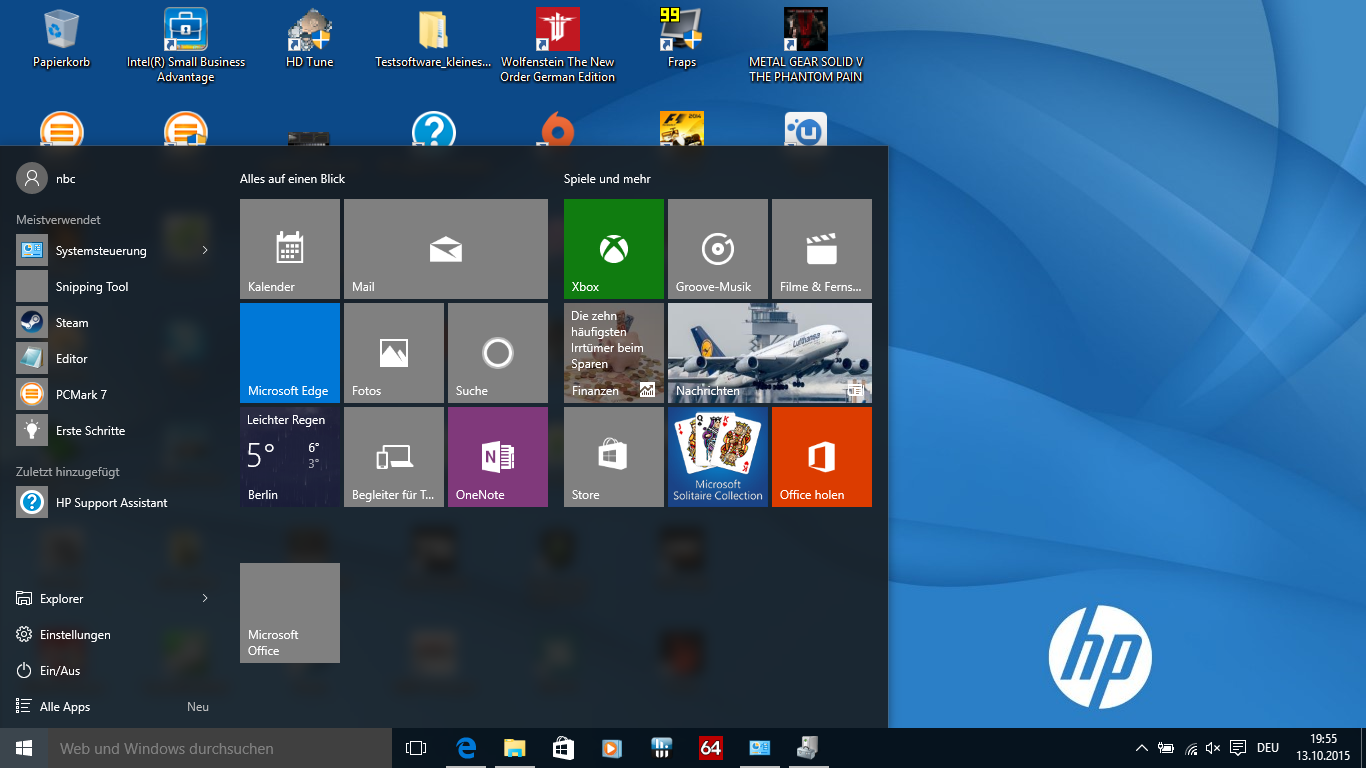Image resolution: width=1366 pixels, height=768 pixels.
Task: Click the Windows Start button
Action: 24,748
